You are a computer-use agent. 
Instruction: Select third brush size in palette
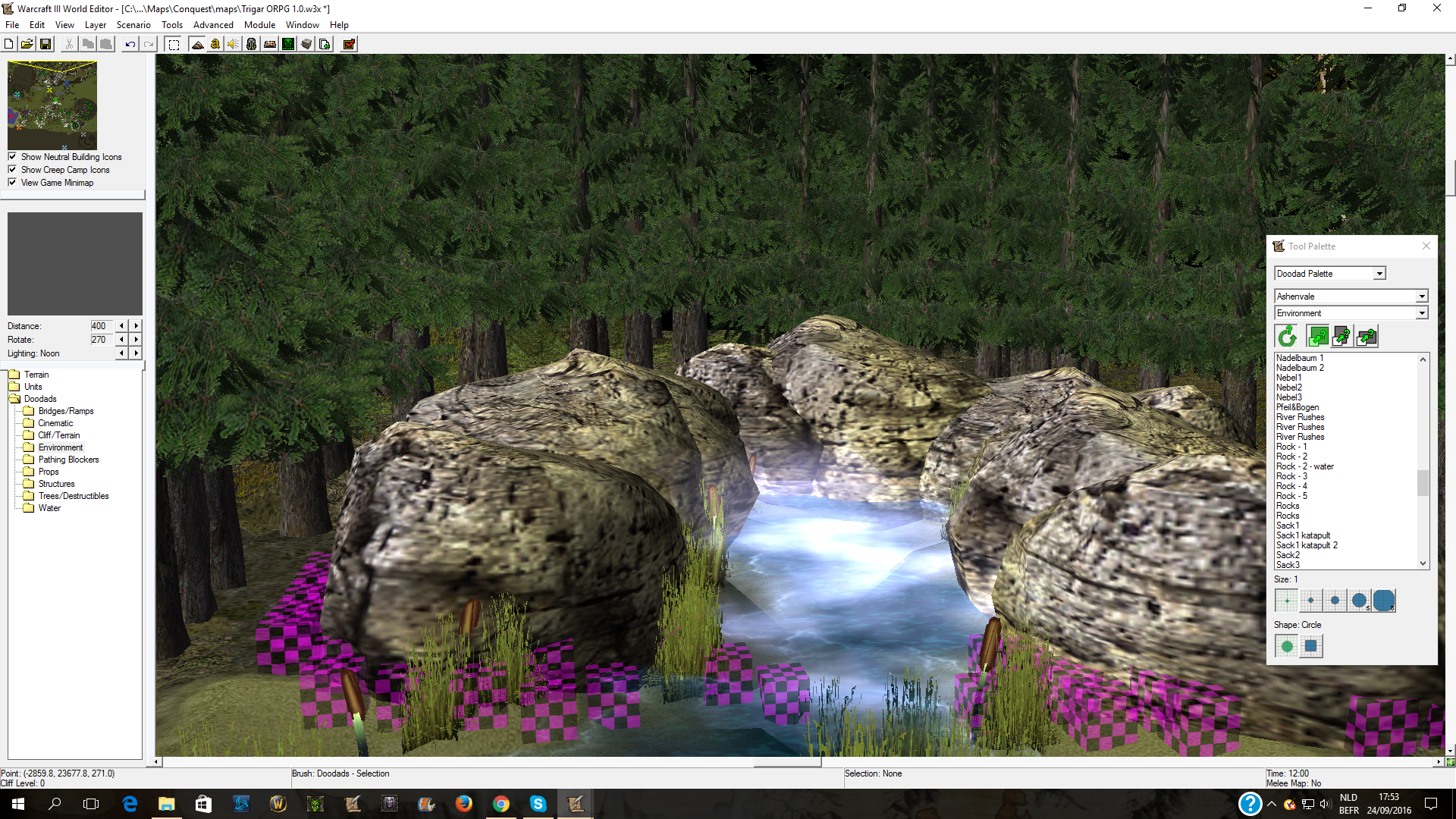pyautogui.click(x=1335, y=601)
